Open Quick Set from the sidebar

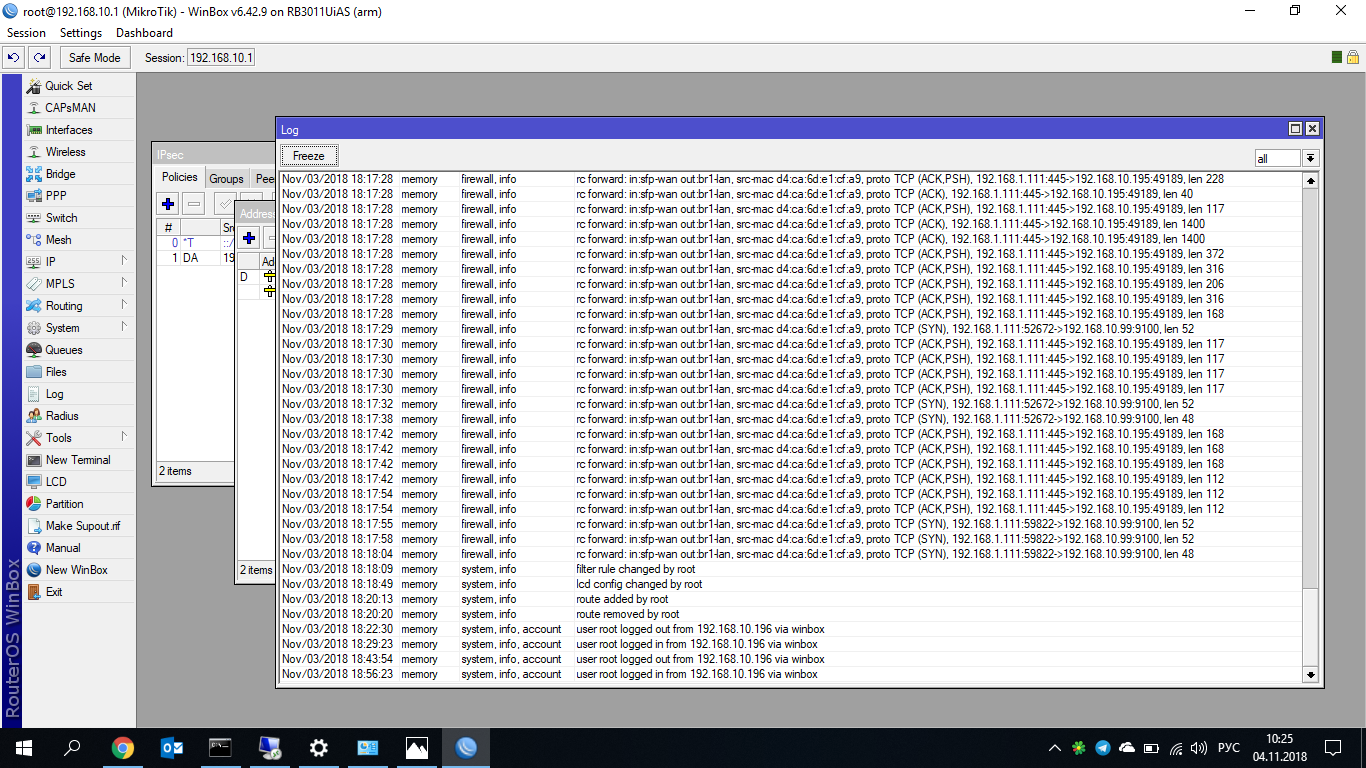79,86
